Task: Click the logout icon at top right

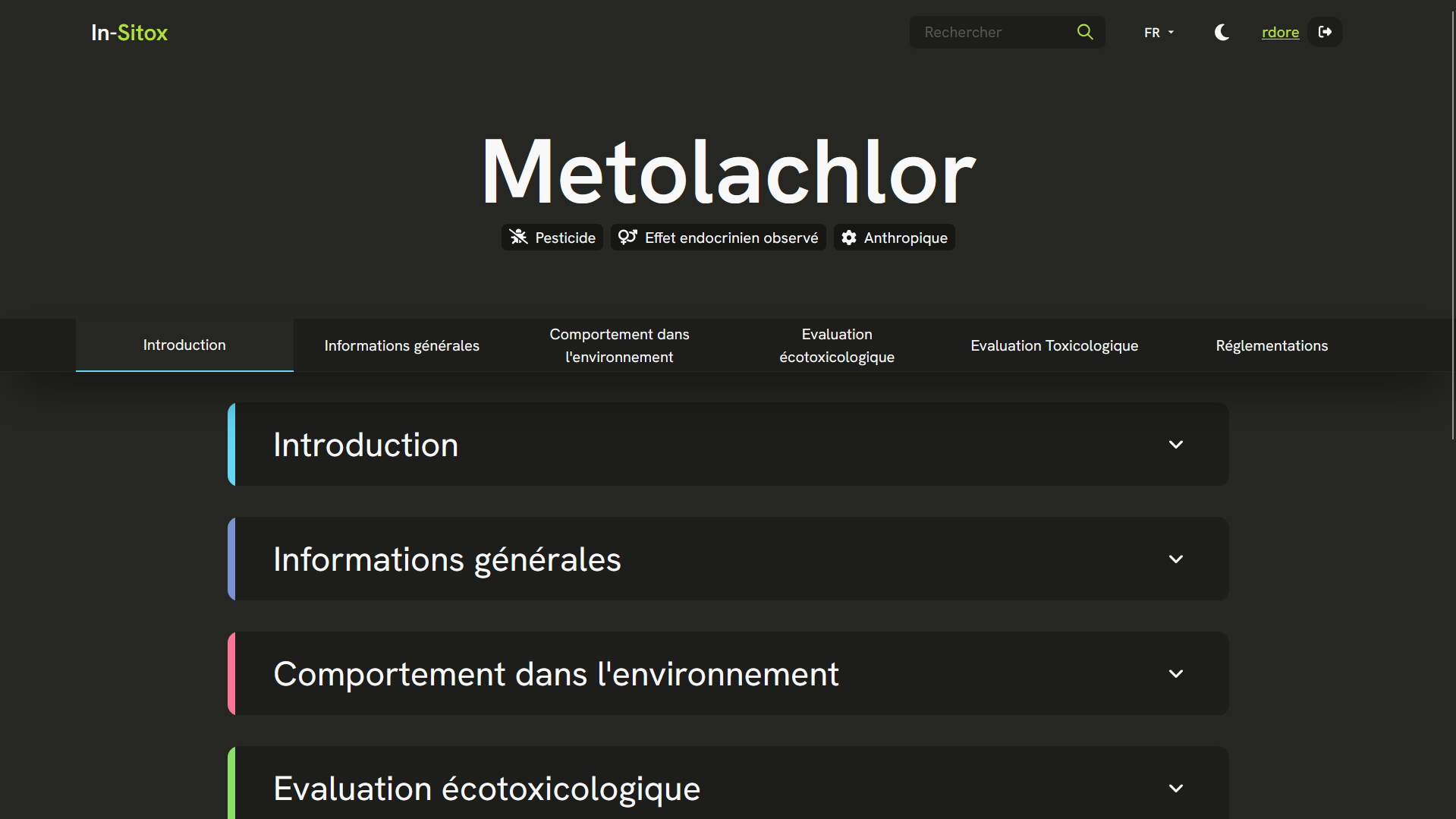Action: [x=1325, y=32]
